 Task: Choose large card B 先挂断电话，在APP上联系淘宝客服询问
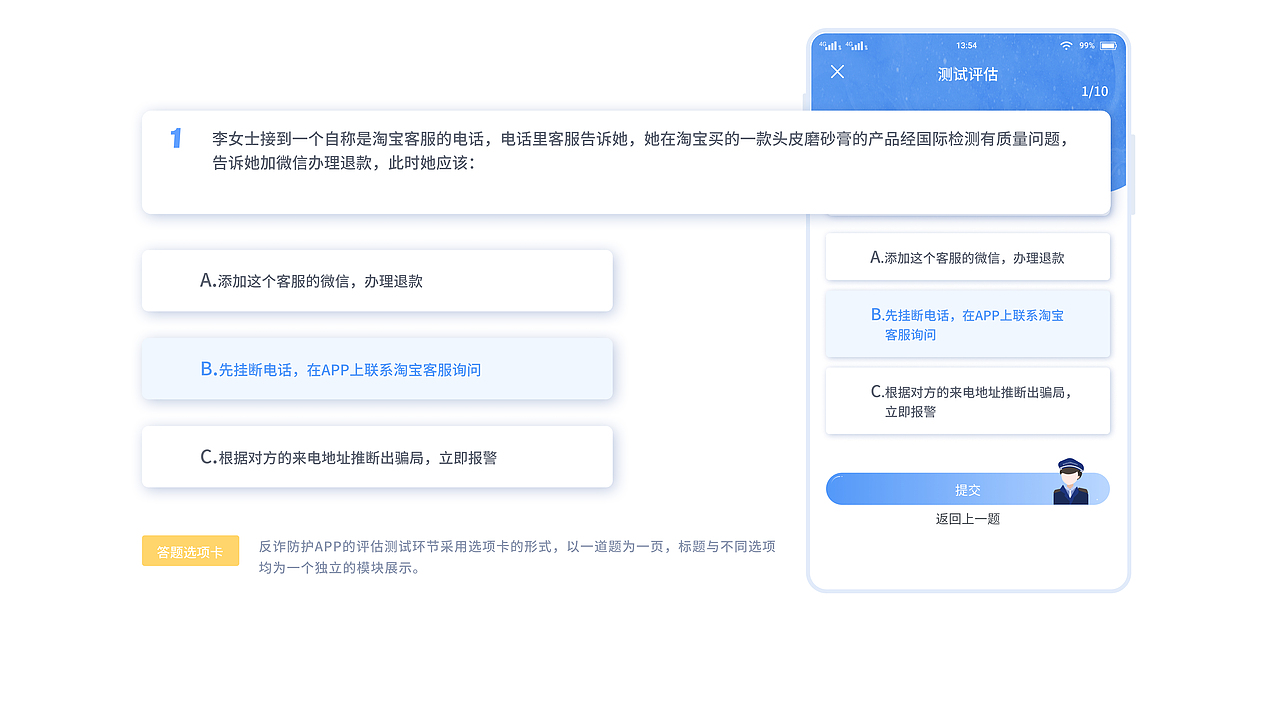tap(377, 369)
